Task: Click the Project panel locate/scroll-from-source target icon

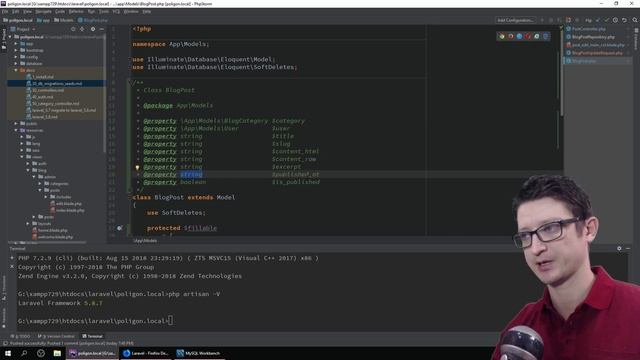Action: (x=73, y=29)
